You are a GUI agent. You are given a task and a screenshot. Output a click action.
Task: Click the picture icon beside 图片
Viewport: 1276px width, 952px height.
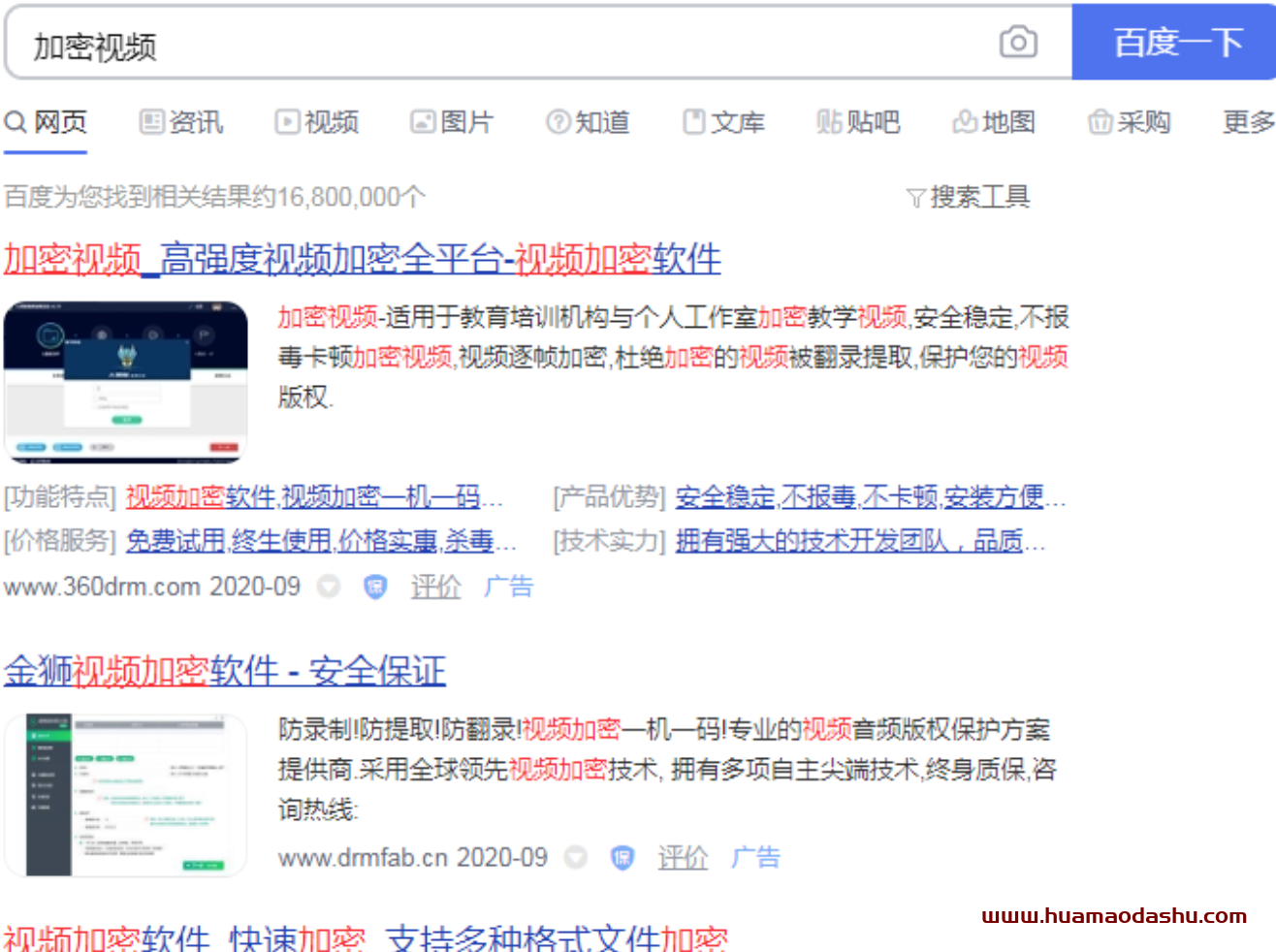(x=423, y=122)
